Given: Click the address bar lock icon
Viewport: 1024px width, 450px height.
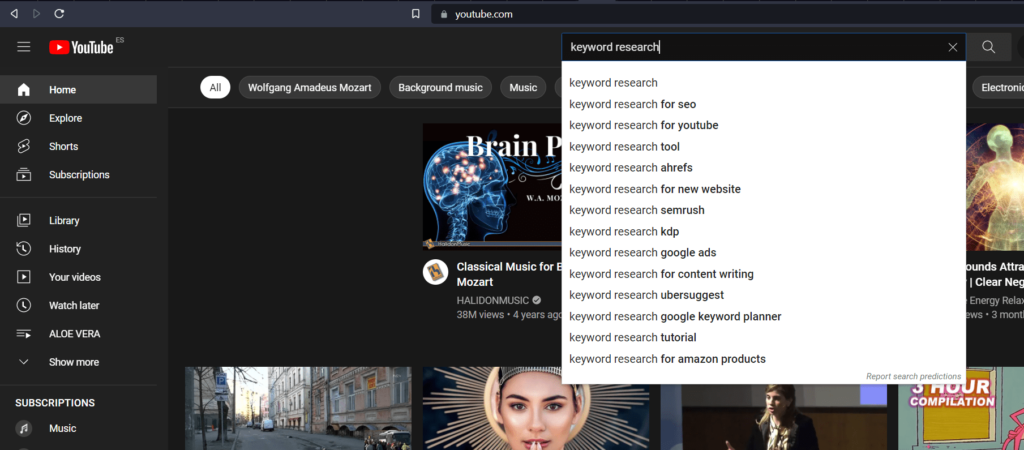Looking at the screenshot, I should point(444,14).
